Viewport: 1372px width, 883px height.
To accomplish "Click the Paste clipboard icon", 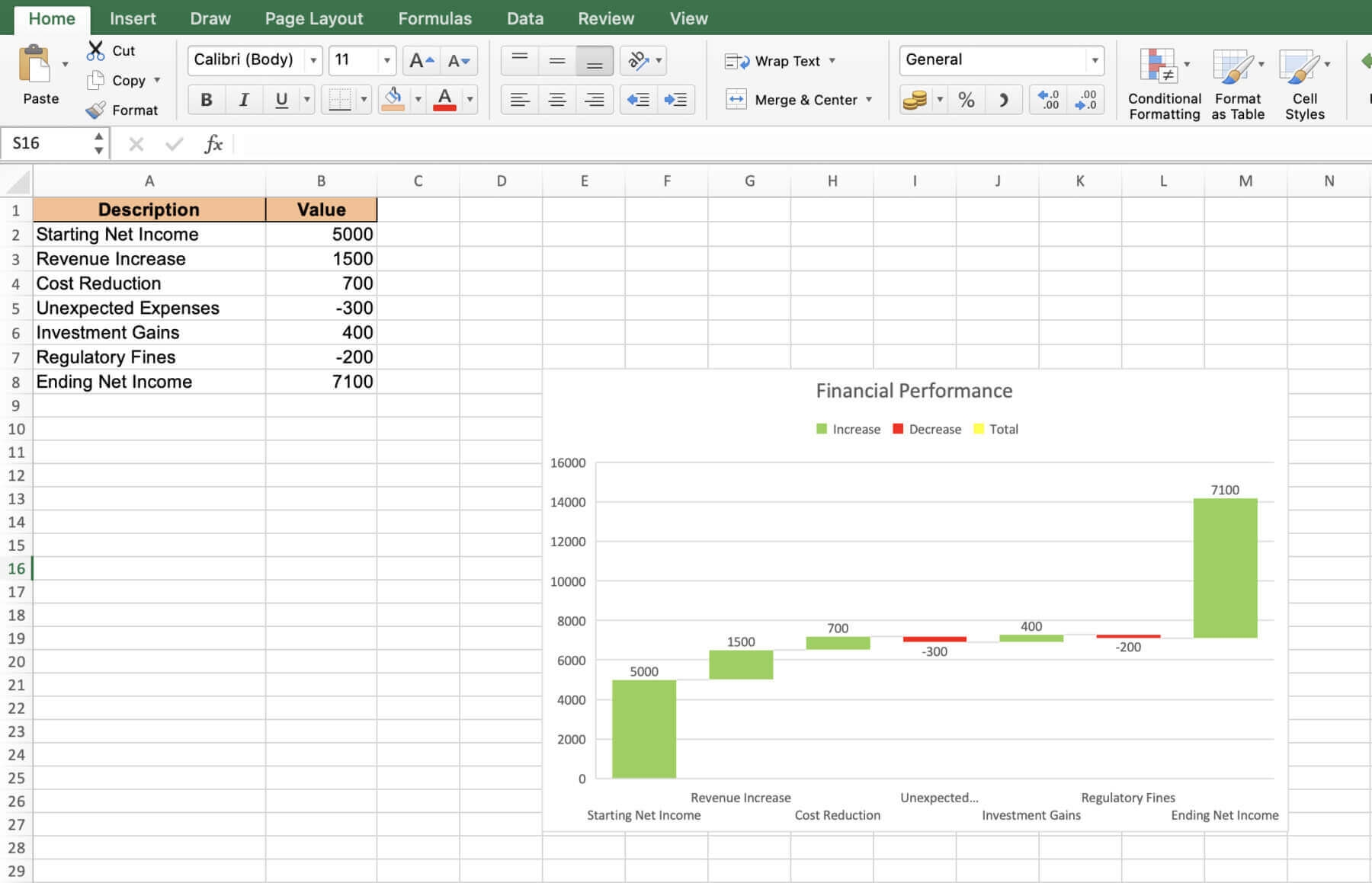I will (35, 66).
